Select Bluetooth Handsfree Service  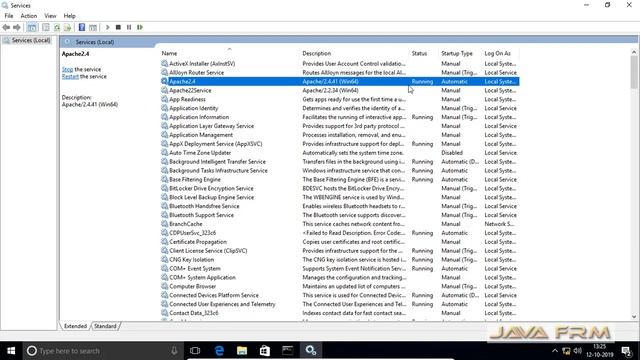pos(340,206)
